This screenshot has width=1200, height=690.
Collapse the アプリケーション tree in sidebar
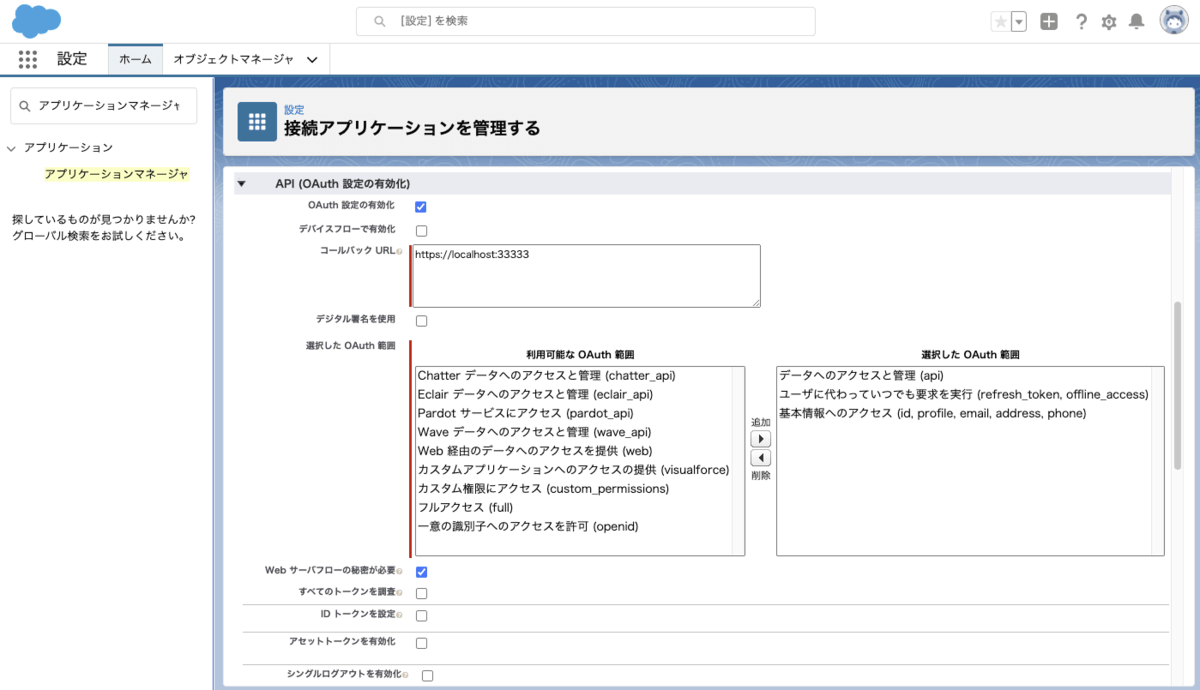9,146
